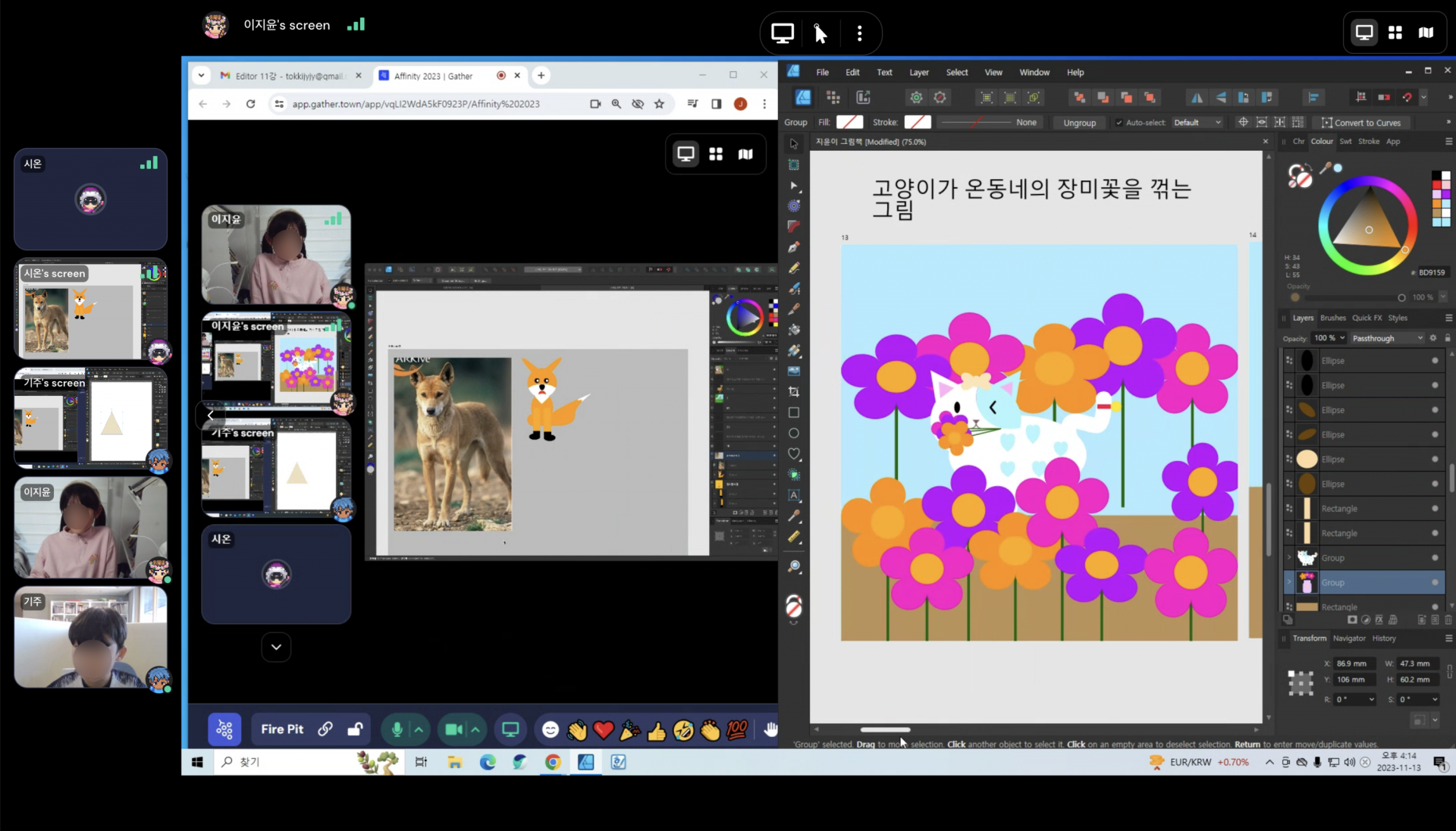
Task: Switch to the Navigator tab
Action: [x=1349, y=638]
